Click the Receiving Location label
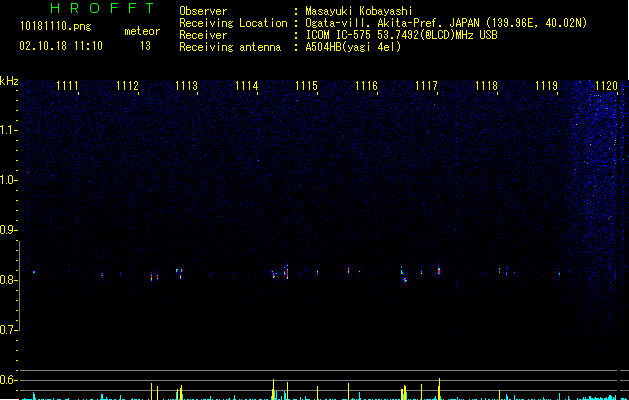The height and width of the screenshot is (400, 629). (x=233, y=23)
